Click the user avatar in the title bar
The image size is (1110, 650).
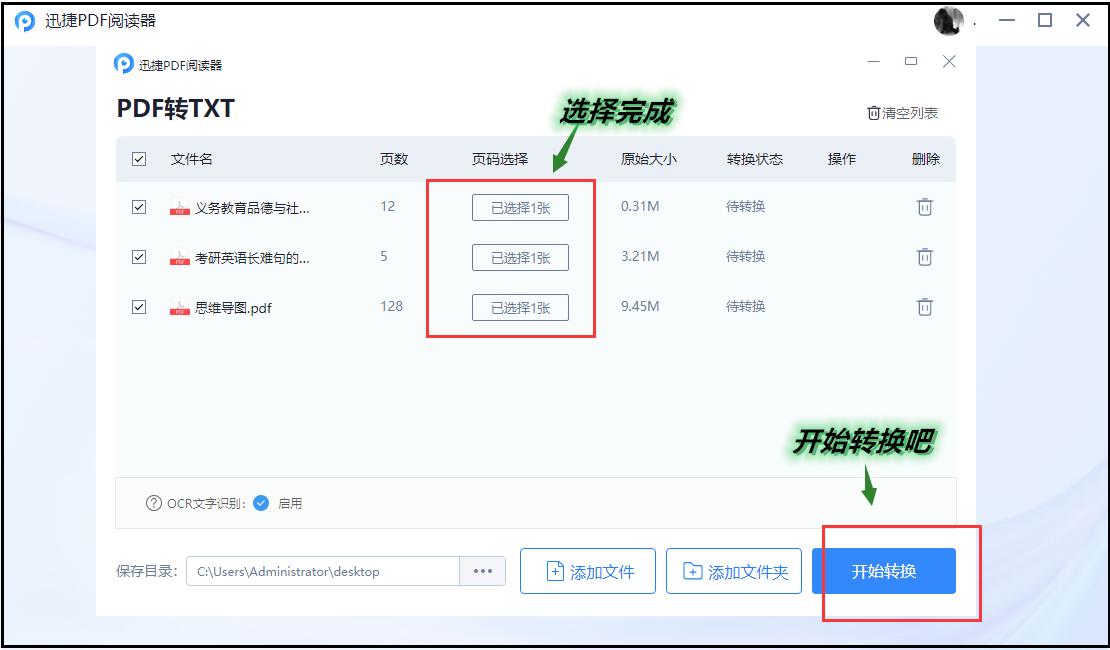click(948, 19)
